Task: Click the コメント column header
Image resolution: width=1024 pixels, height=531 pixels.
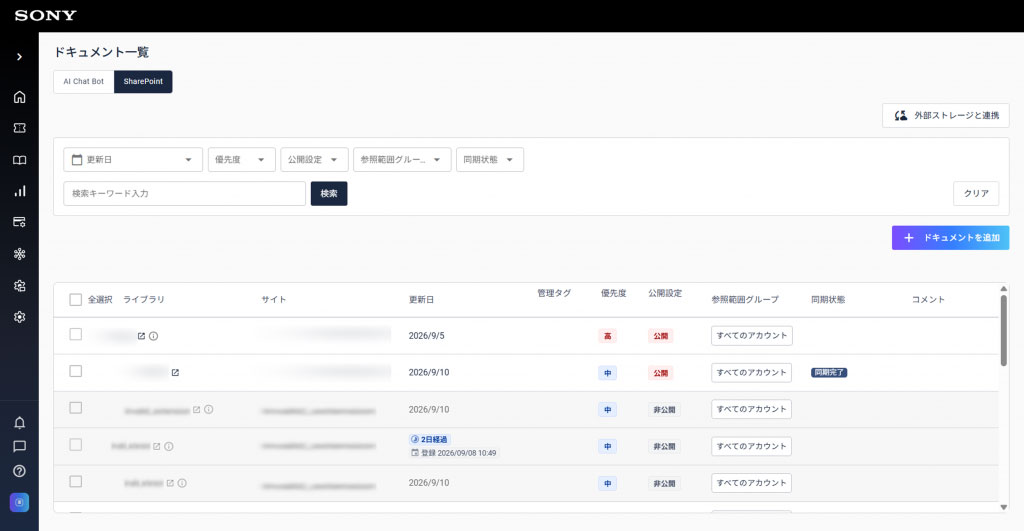Action: point(928,300)
